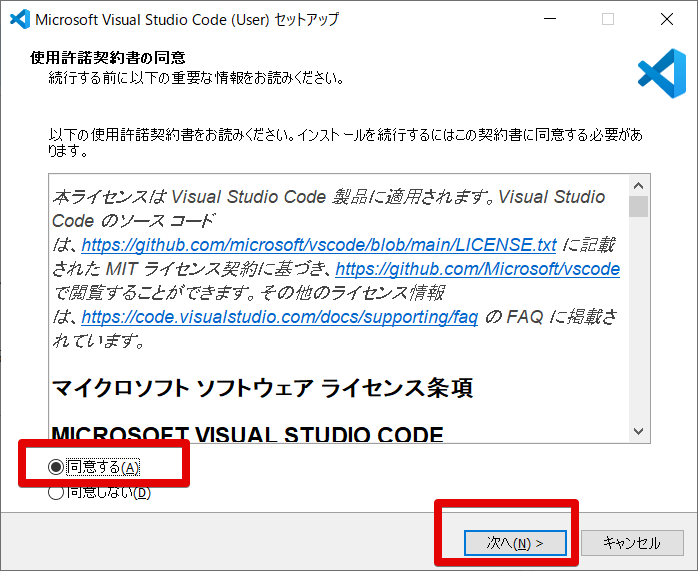698x571 pixels.
Task: Minimize the setup window
Action: 550,19
